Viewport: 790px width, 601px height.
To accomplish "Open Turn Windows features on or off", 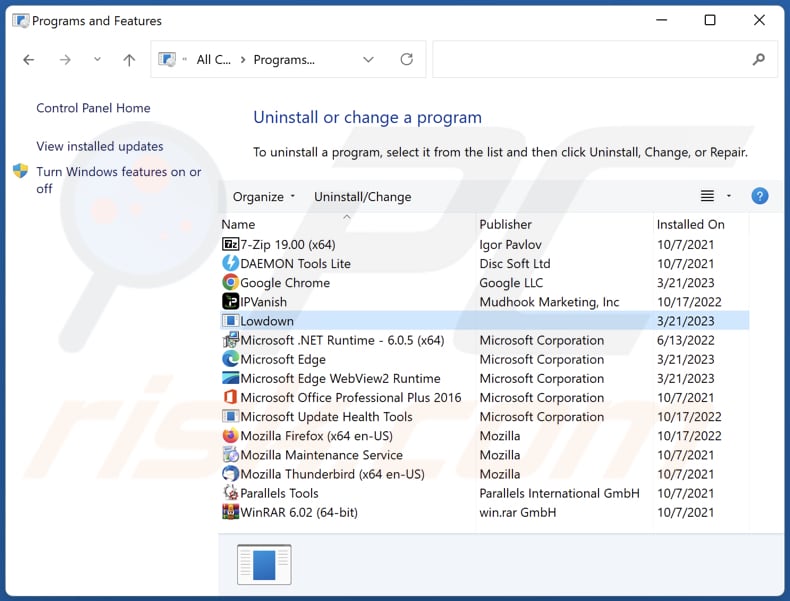I will (x=118, y=180).
